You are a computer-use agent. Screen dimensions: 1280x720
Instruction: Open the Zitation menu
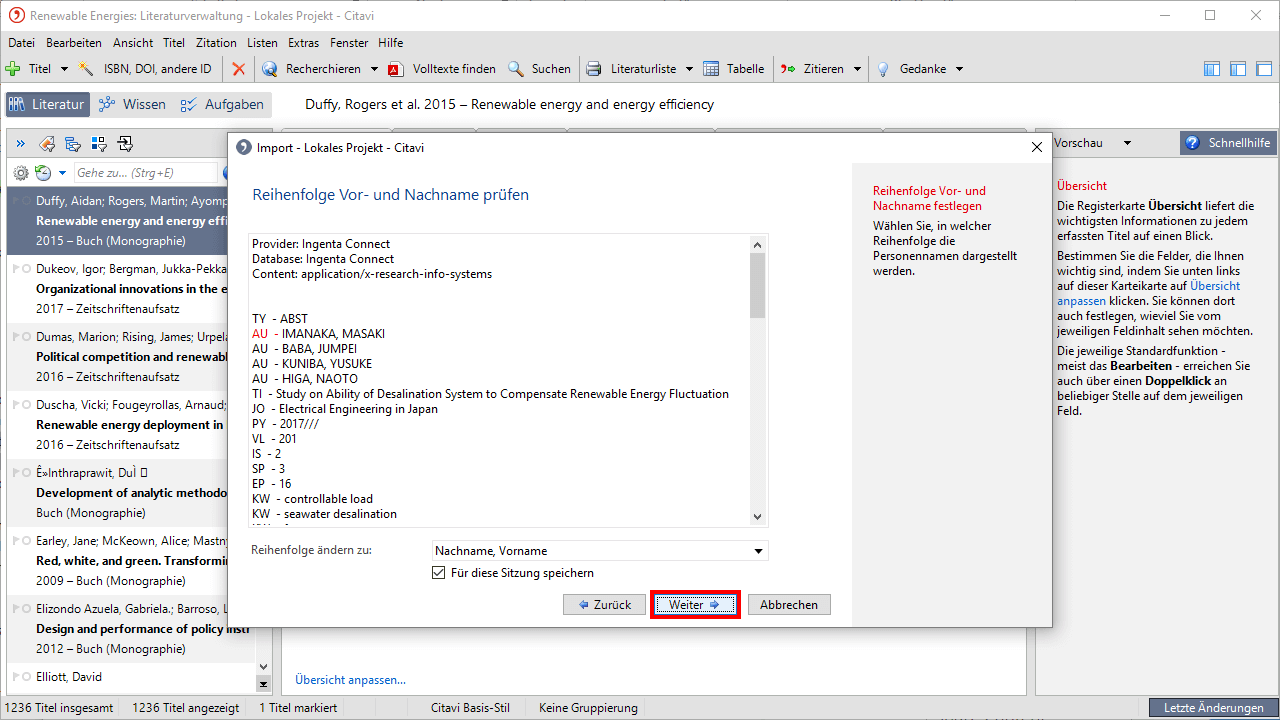point(216,43)
